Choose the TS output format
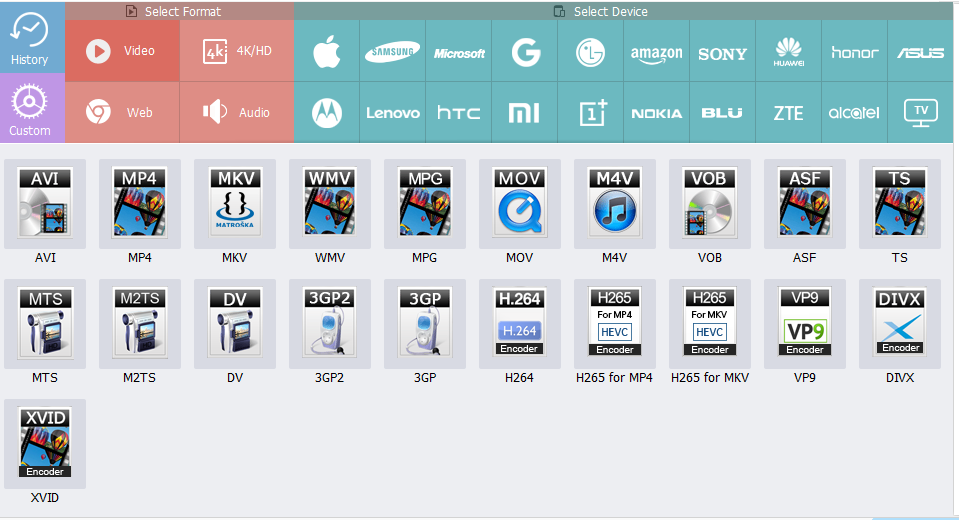 [x=900, y=204]
